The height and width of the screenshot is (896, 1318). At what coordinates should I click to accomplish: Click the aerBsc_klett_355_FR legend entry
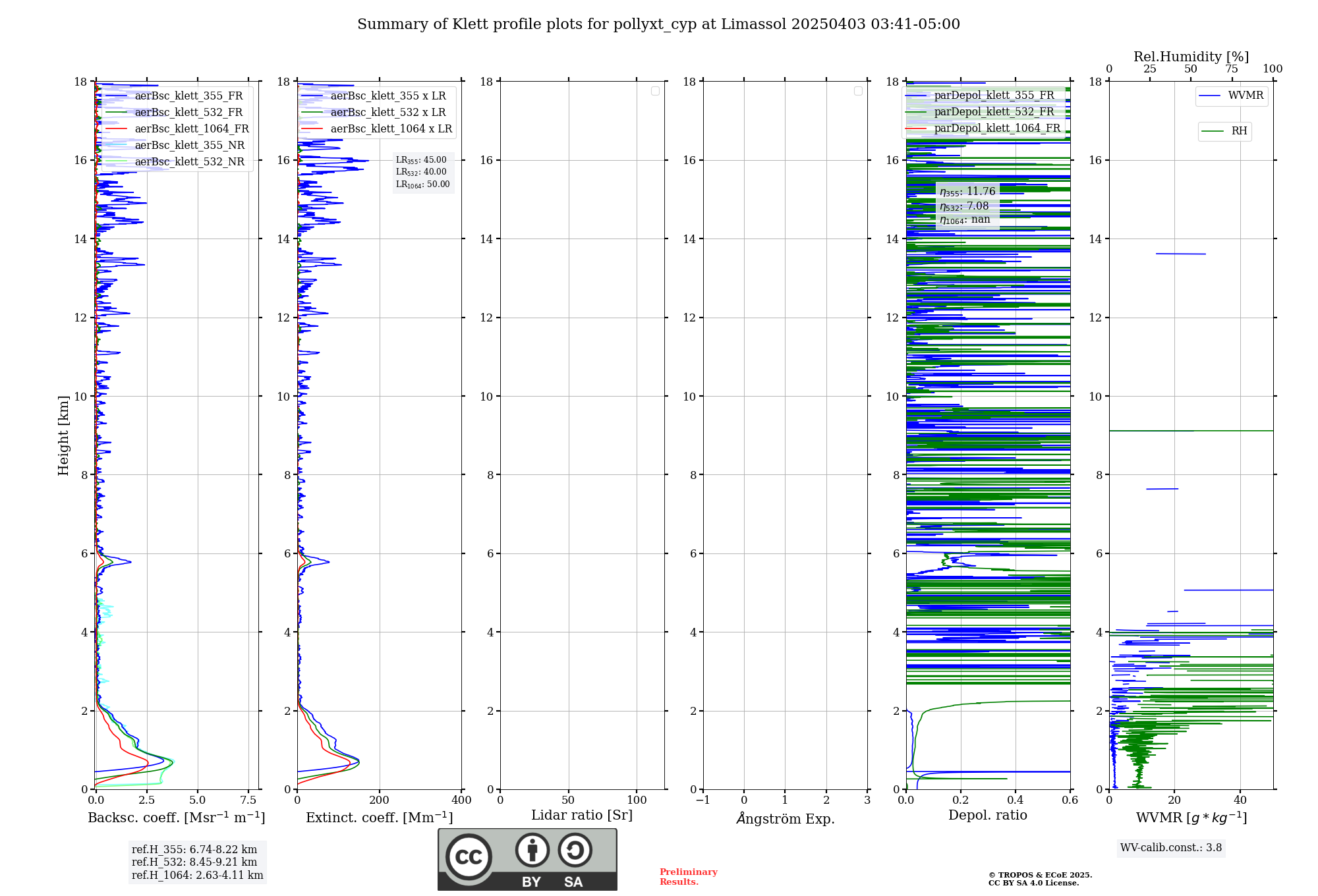tap(188, 96)
